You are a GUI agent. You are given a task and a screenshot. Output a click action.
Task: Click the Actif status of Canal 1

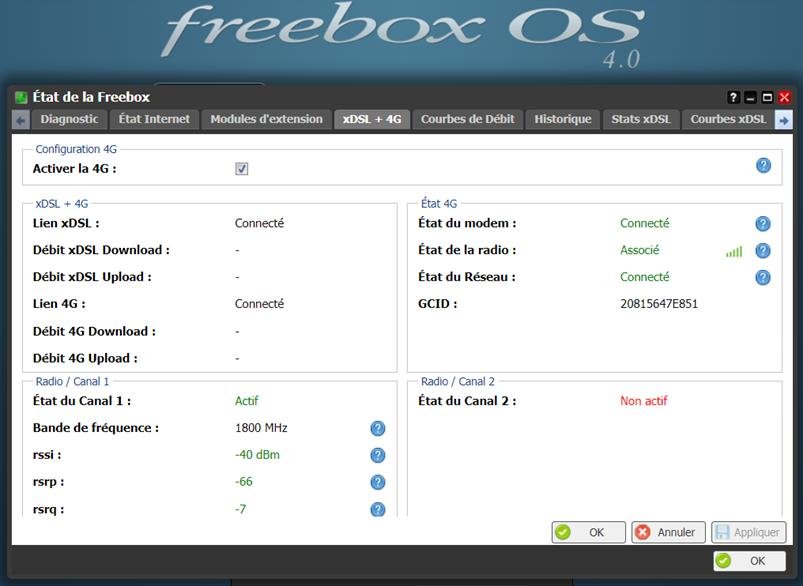(x=247, y=401)
